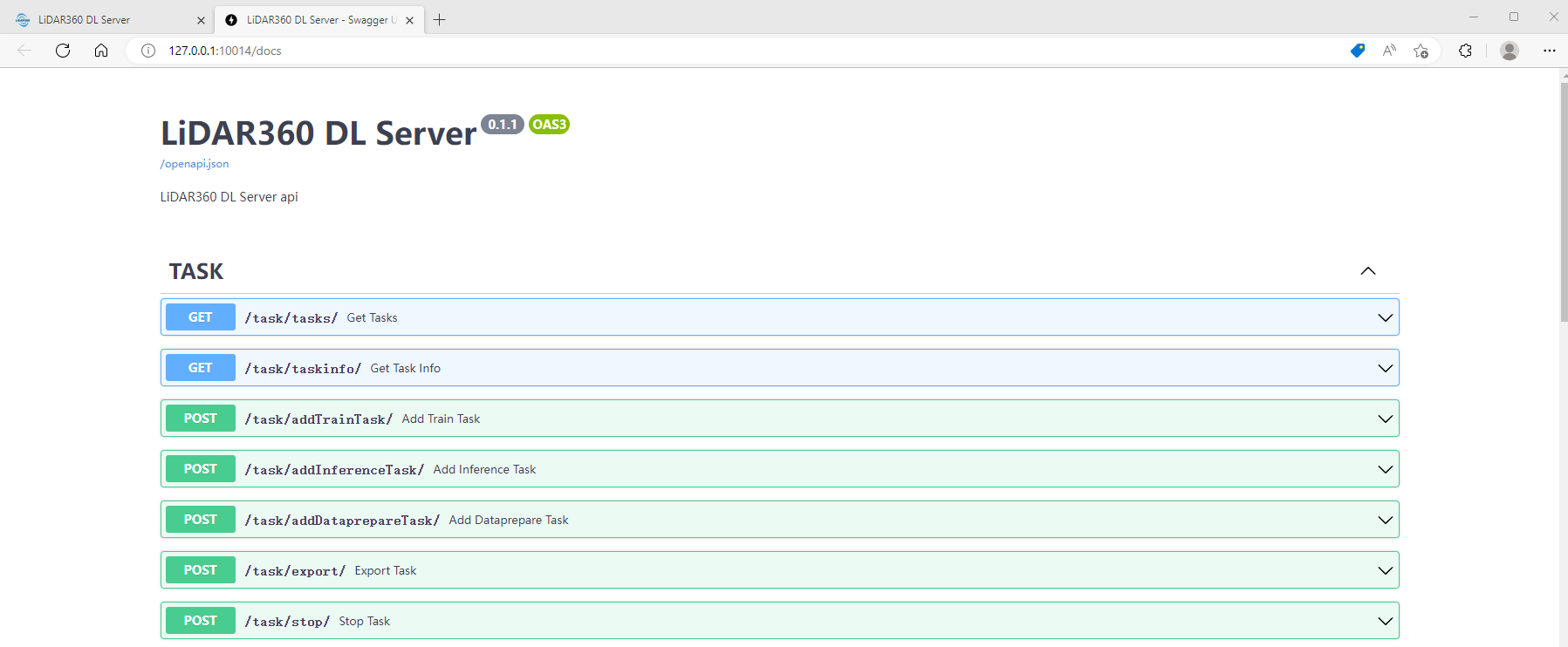This screenshot has height=647, width=1568.
Task: Click the browser back arrow
Action: point(24,51)
